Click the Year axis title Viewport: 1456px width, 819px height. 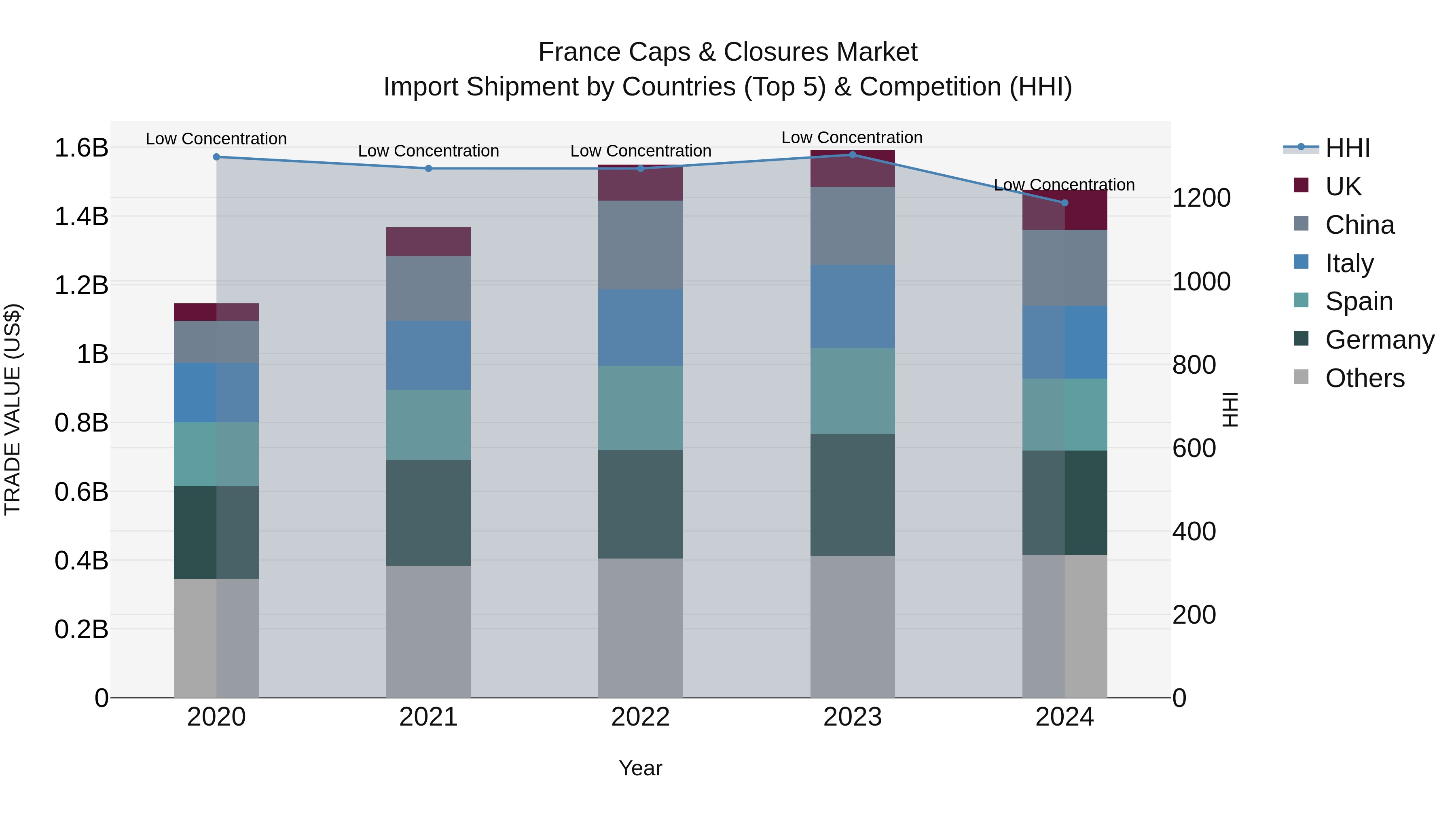pyautogui.click(x=640, y=768)
